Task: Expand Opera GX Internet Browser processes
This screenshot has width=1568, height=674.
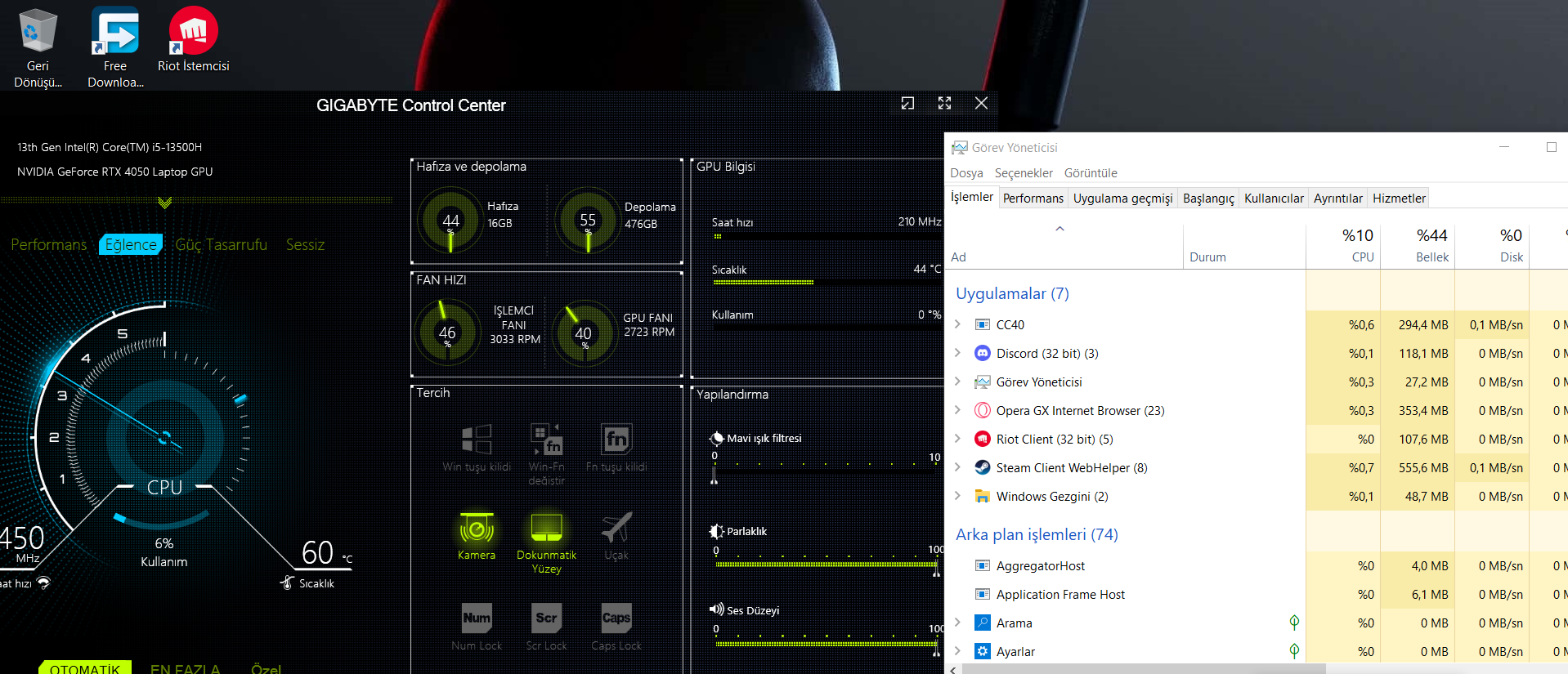Action: coord(958,410)
